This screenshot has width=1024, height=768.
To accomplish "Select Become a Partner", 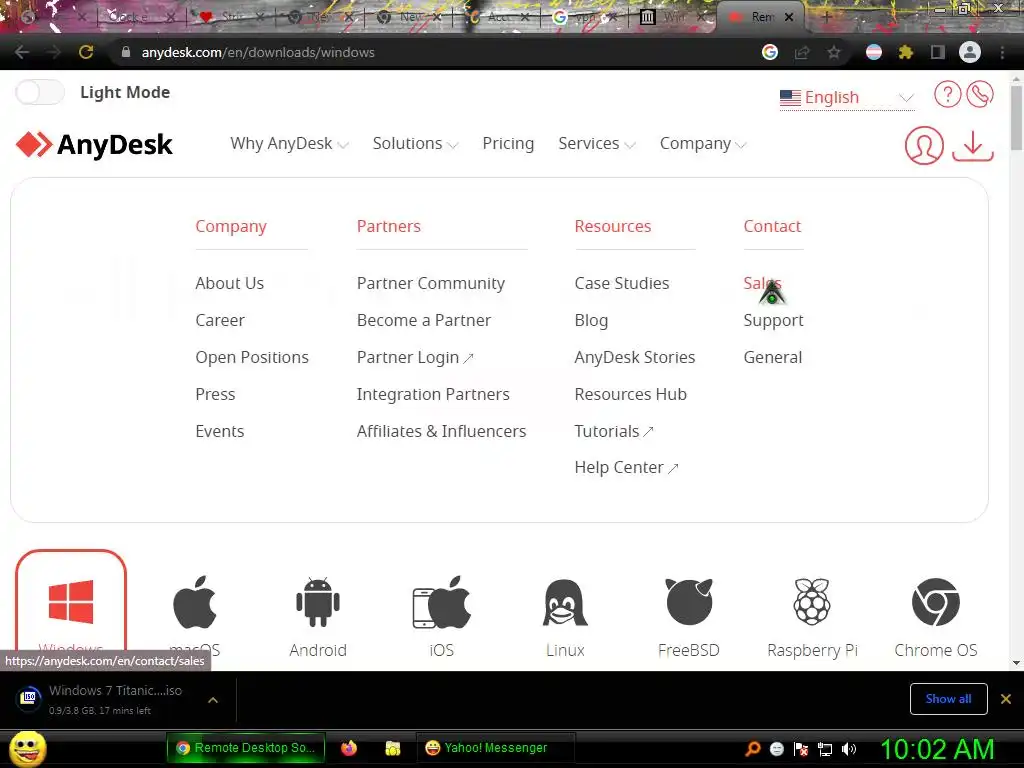I will coord(424,321).
